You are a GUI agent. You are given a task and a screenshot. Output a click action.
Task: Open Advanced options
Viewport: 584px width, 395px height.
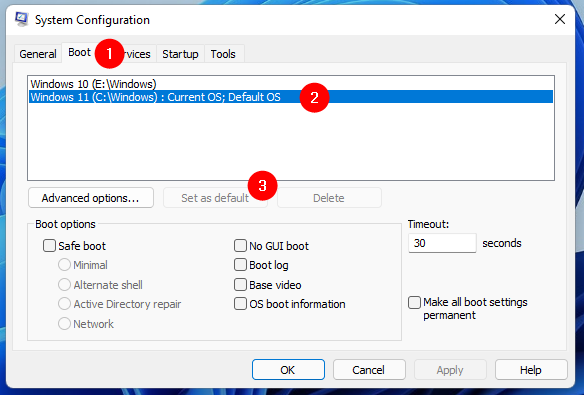click(91, 198)
